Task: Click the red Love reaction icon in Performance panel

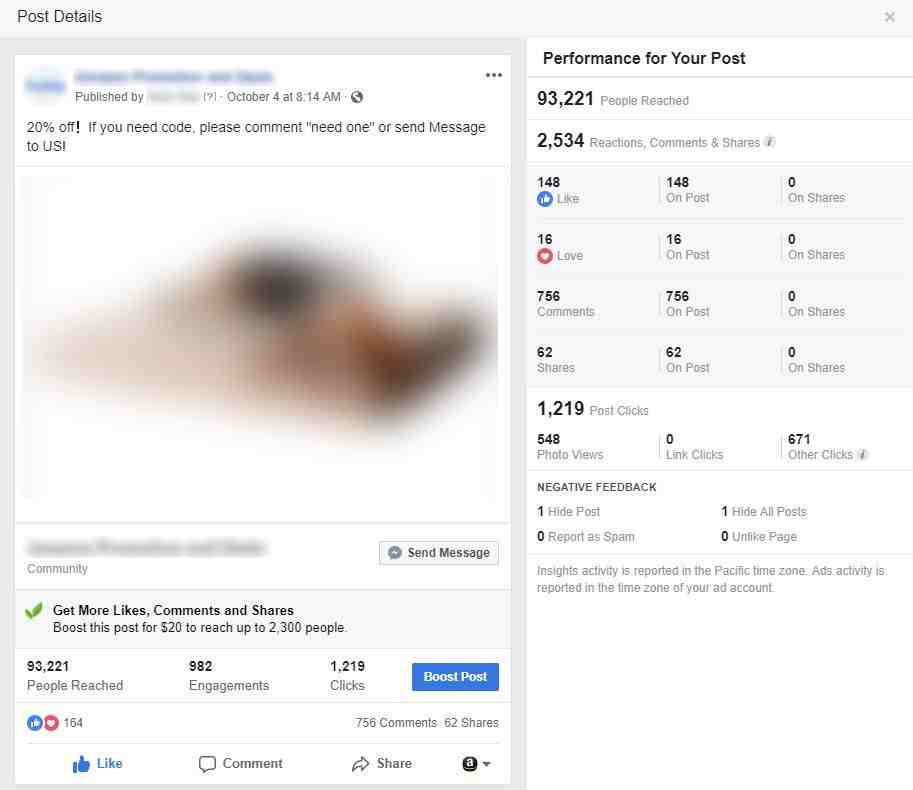Action: [x=544, y=256]
